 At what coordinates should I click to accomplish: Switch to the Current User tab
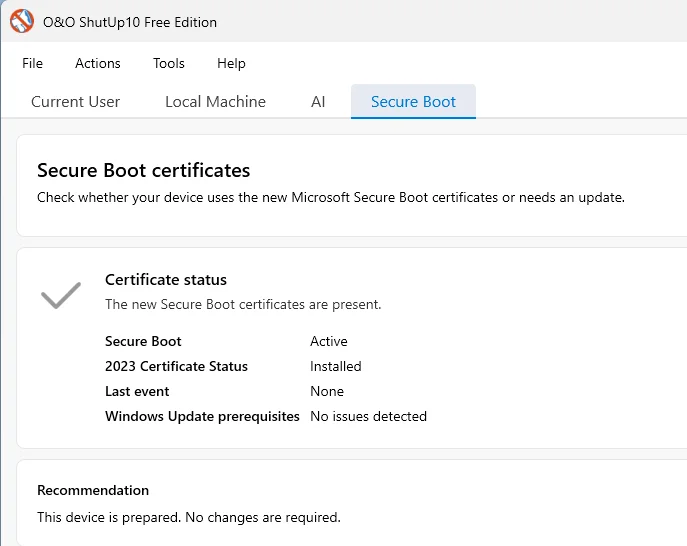[75, 102]
